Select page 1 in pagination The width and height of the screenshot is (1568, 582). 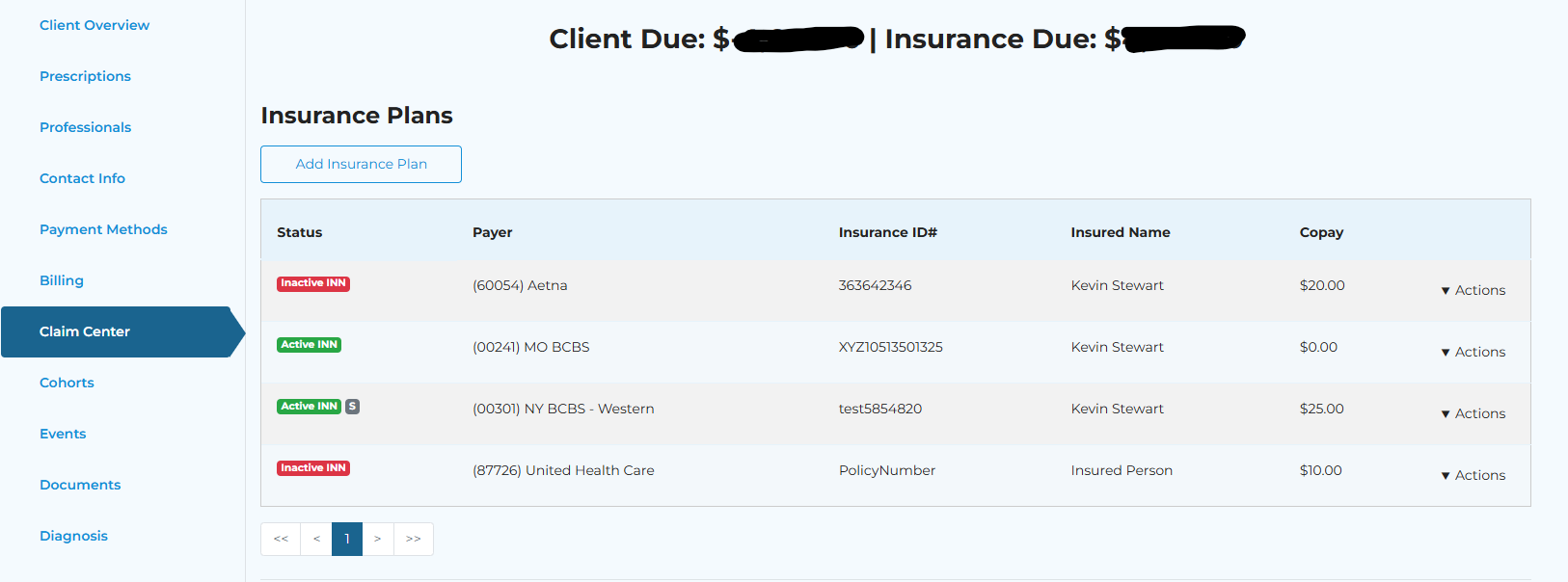(x=347, y=539)
